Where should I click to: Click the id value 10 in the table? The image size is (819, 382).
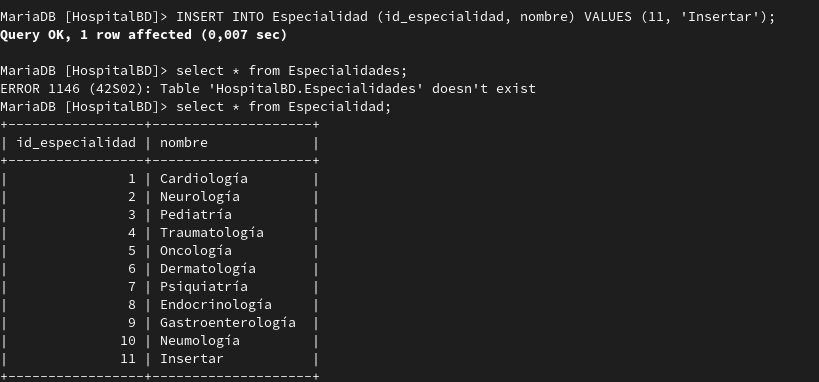[x=128, y=341]
